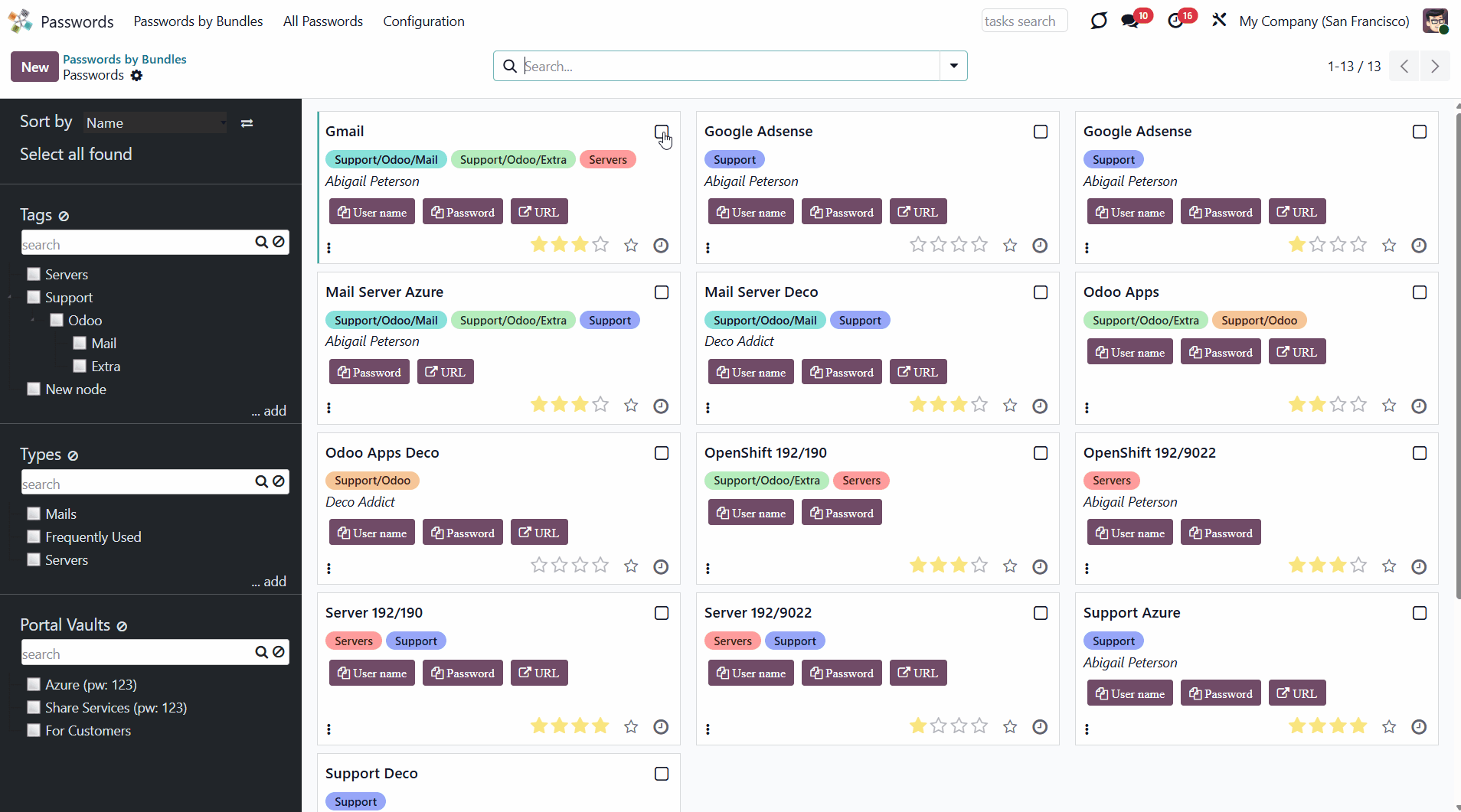Open three-dot menu on Gmail card

tap(329, 247)
